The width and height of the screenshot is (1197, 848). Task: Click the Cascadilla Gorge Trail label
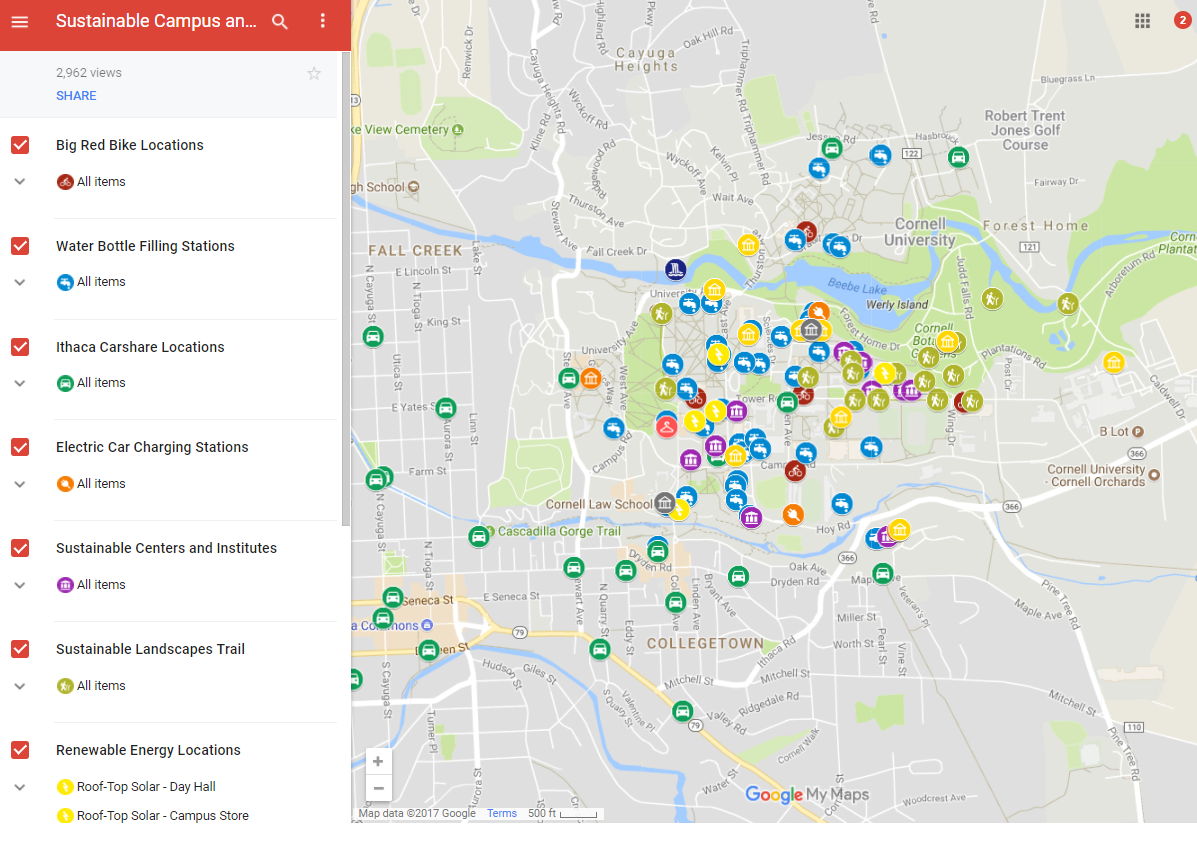(559, 531)
